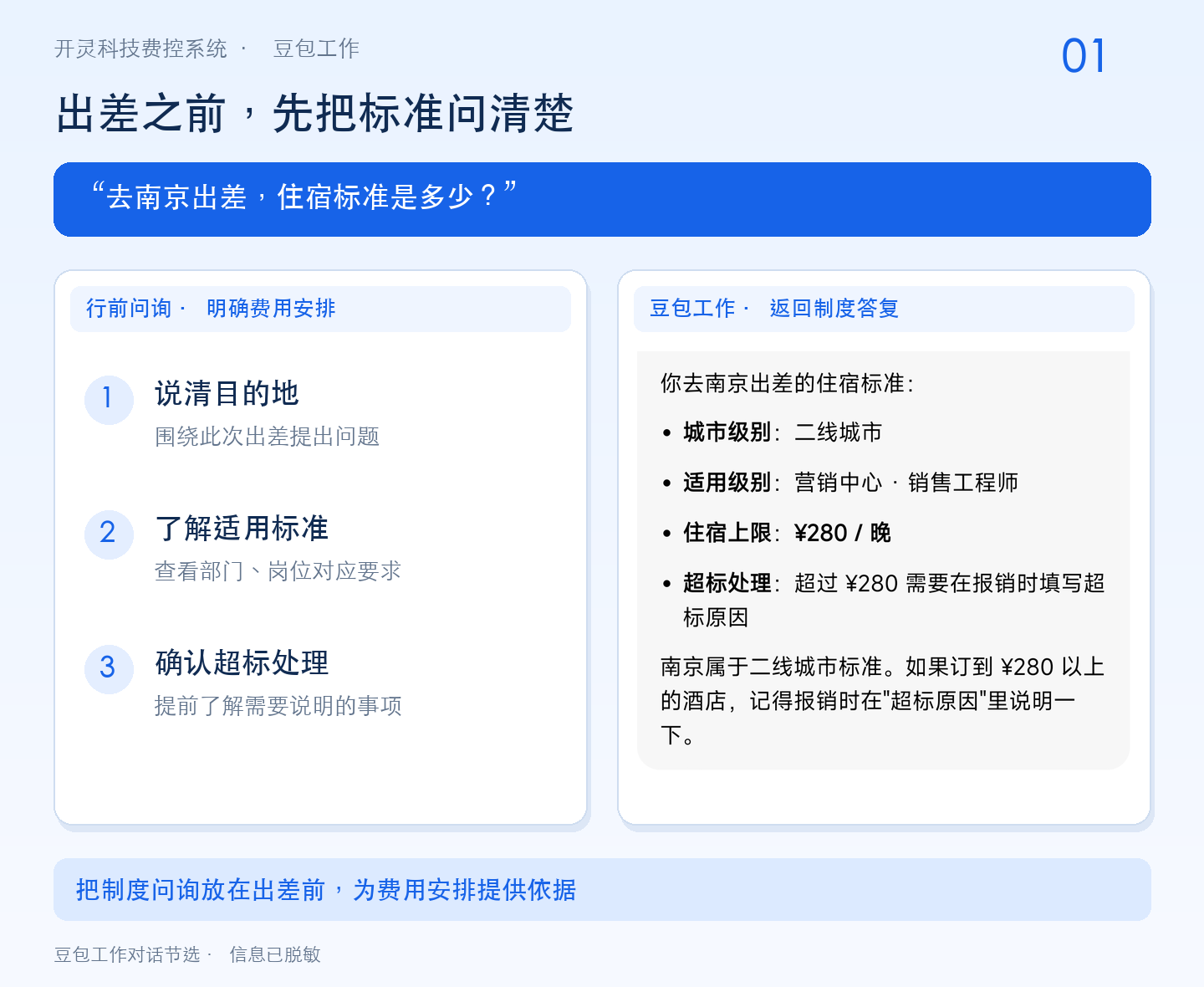Click the bullet "城市级别：二线城市"
Screen dimensions: 1204x987
pyautogui.click(x=773, y=432)
